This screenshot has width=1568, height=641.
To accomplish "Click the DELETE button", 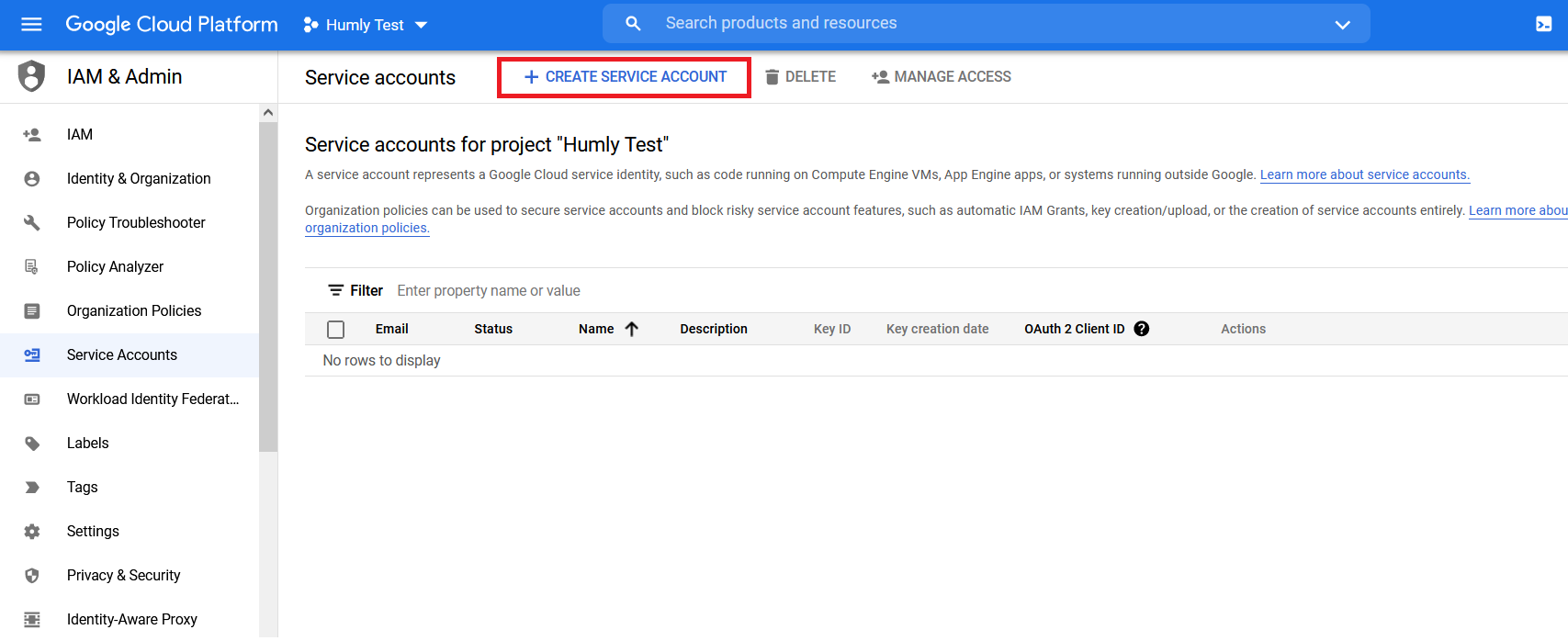I will pos(801,77).
